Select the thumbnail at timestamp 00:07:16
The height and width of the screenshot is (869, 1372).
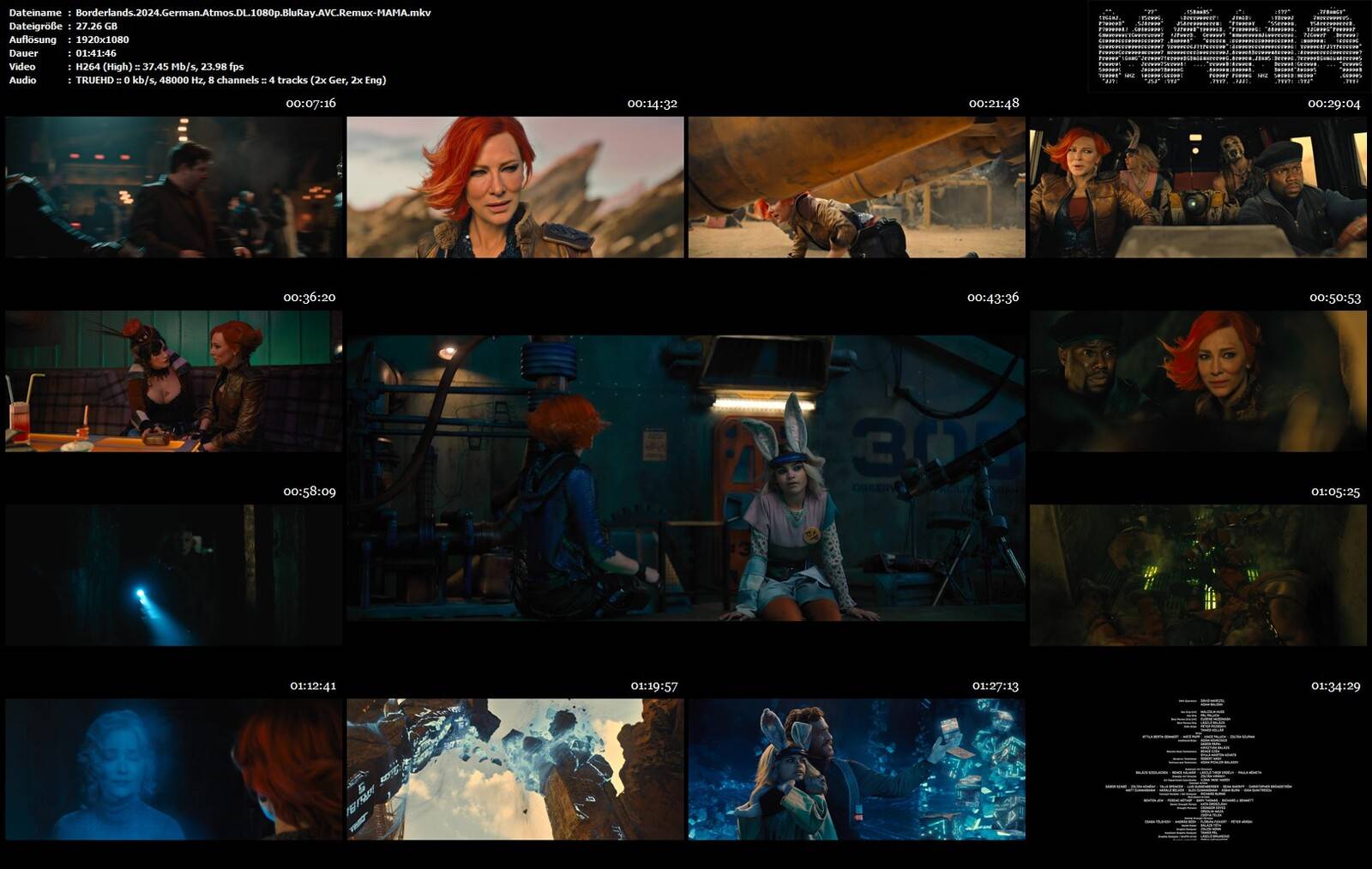coord(173,187)
